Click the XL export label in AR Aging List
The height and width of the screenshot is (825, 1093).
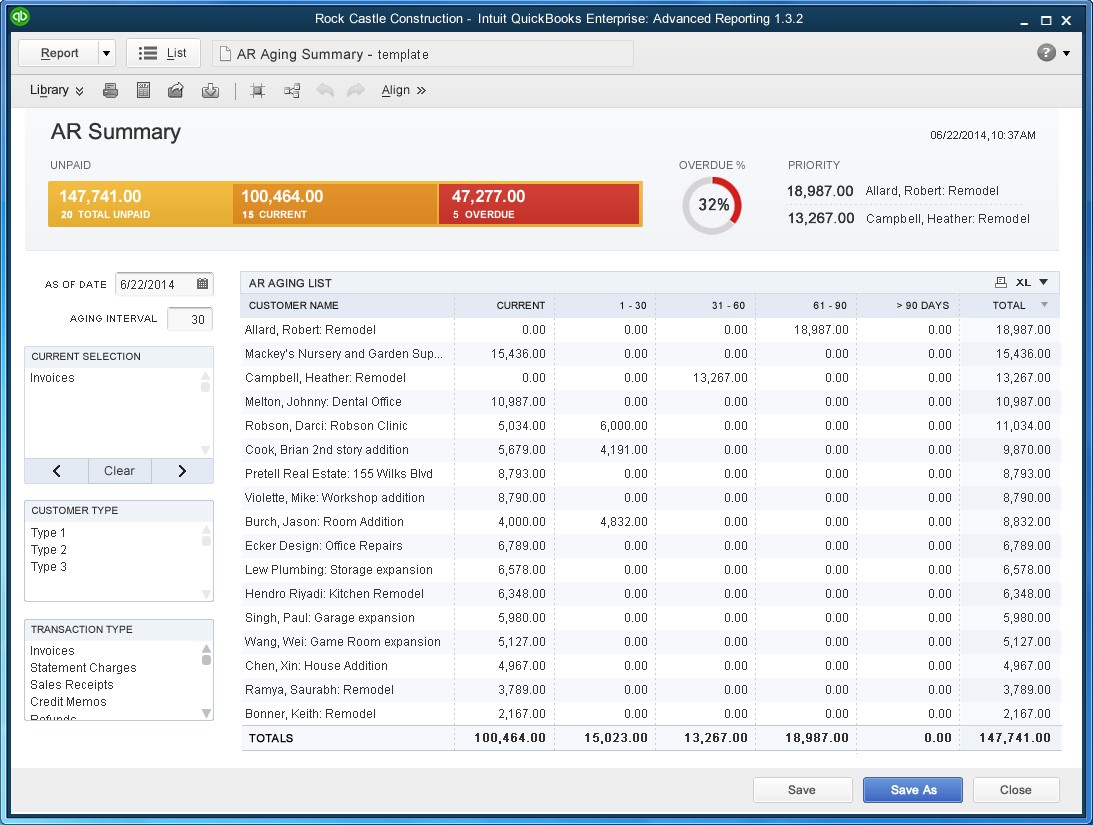1023,282
